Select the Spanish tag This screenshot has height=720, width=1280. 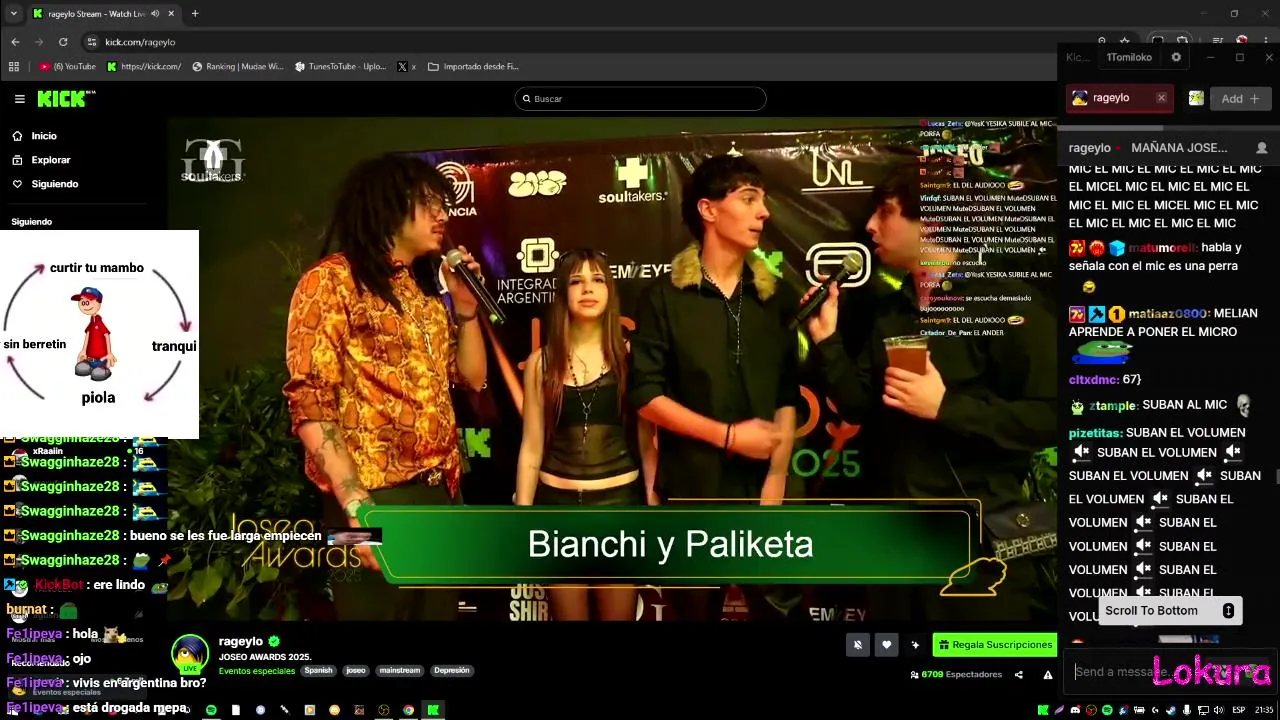click(318, 671)
